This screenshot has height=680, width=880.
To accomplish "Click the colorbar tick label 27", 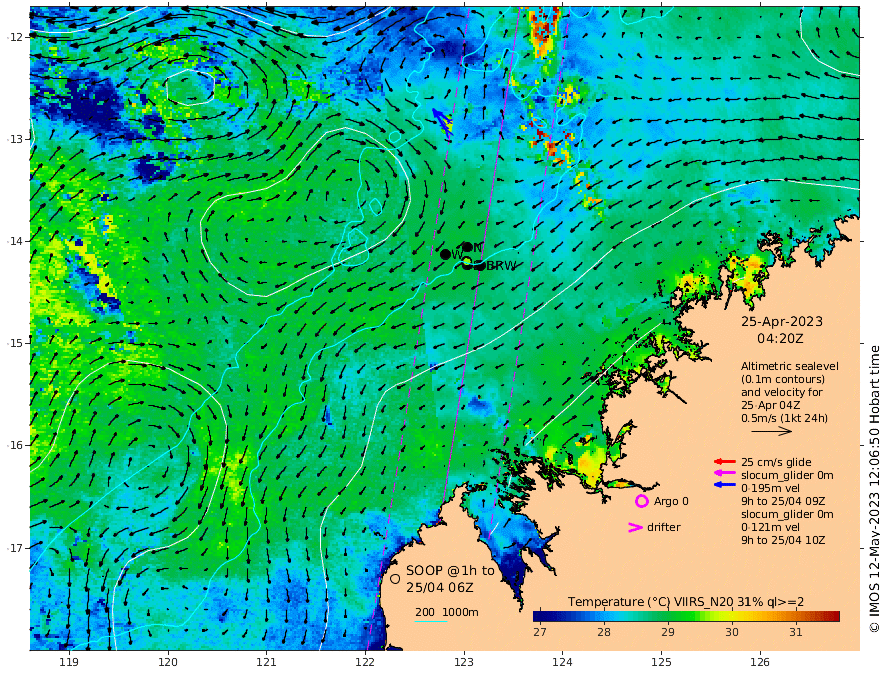I will click(x=539, y=632).
